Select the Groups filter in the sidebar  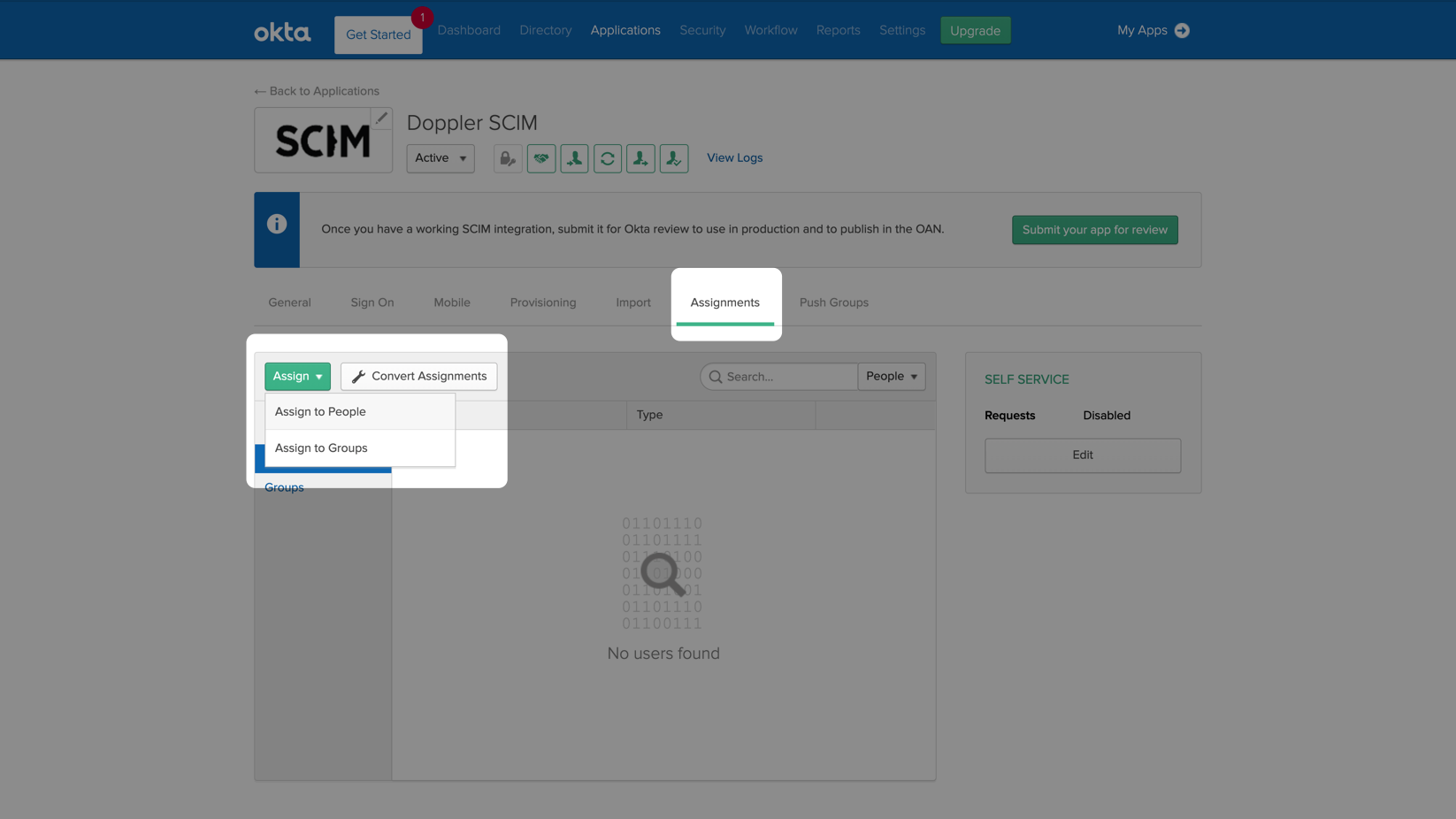(284, 487)
